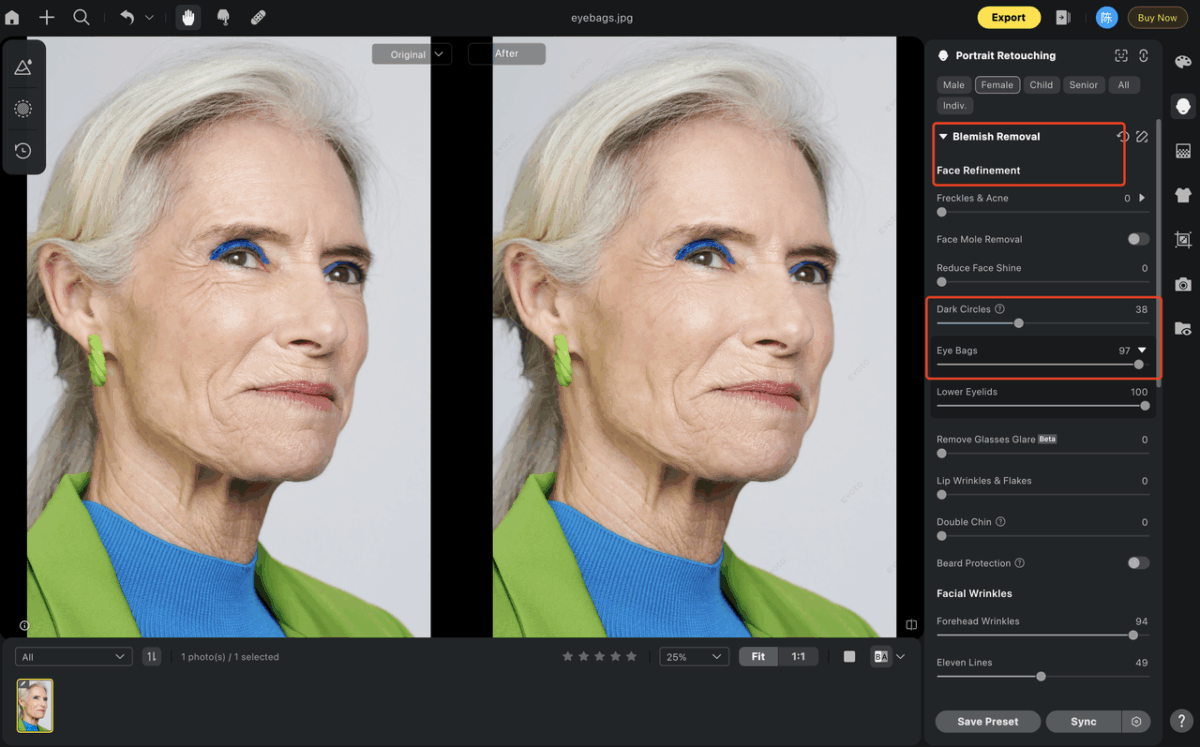Image resolution: width=1200 pixels, height=747 pixels.
Task: Click the single-view square icon
Action: 849,657
